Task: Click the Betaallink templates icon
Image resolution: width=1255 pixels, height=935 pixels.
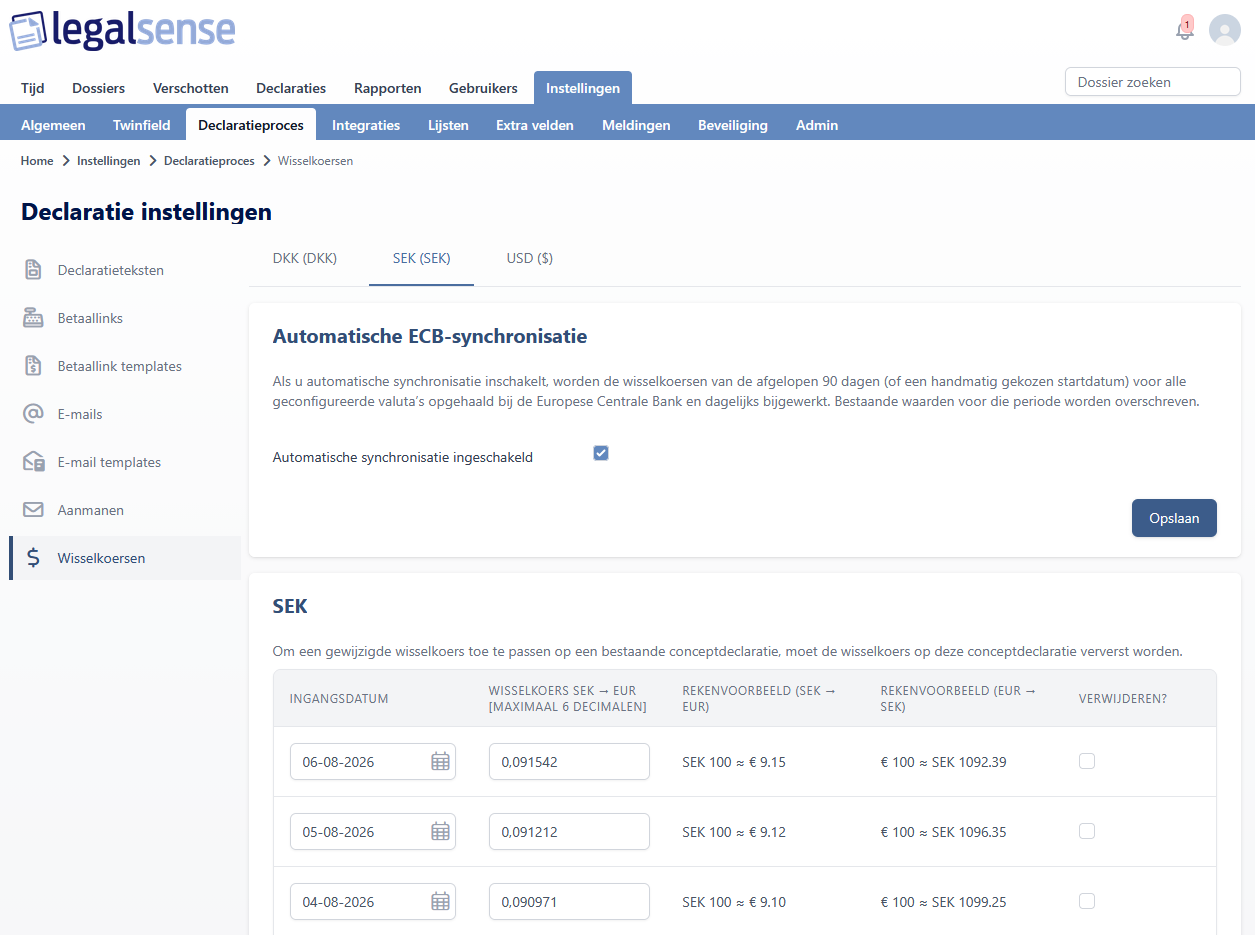Action: pos(33,366)
